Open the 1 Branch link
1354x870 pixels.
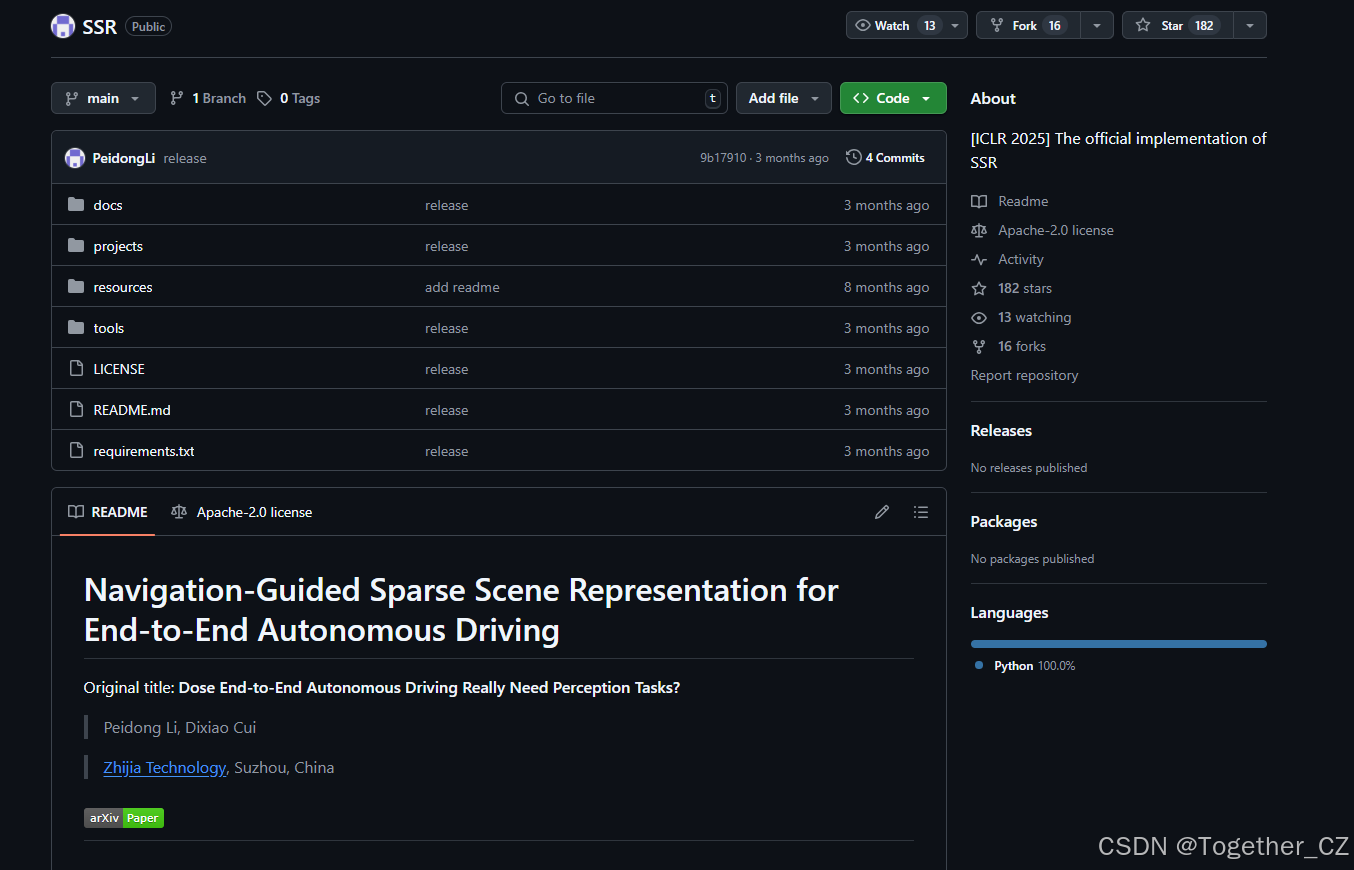(208, 98)
